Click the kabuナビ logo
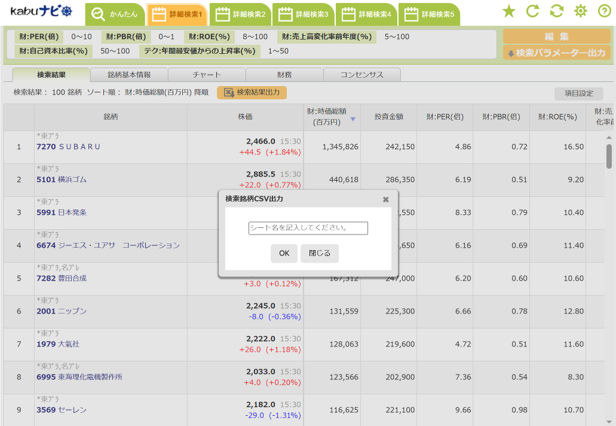 pos(41,11)
